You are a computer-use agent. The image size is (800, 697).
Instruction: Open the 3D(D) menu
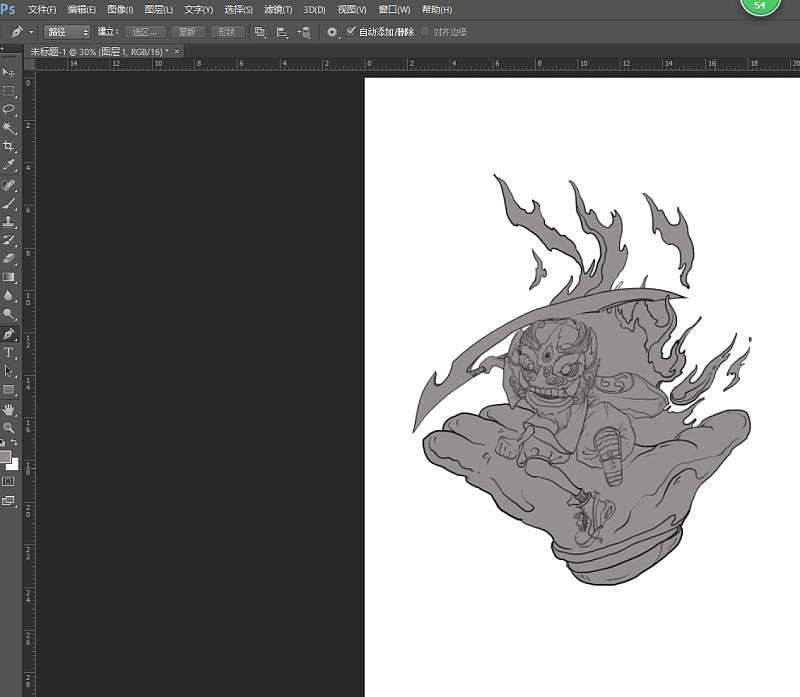[x=314, y=9]
